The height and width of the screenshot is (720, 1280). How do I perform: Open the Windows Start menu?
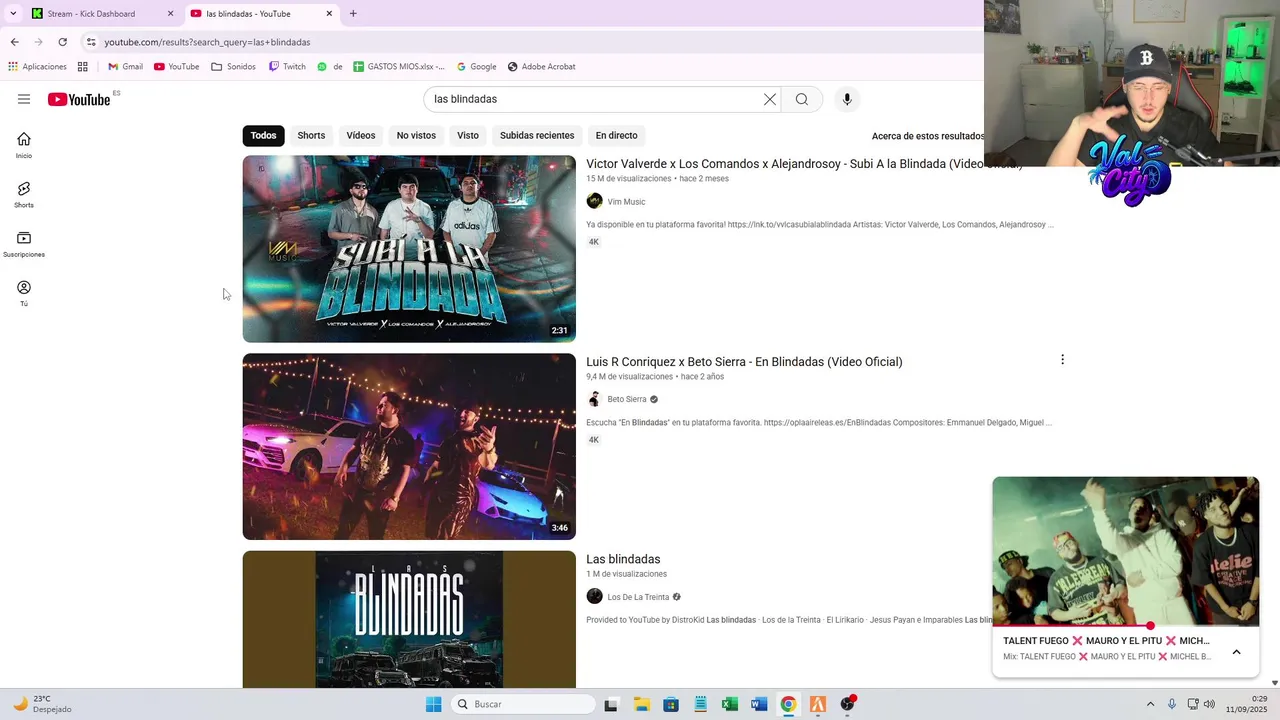(x=433, y=704)
